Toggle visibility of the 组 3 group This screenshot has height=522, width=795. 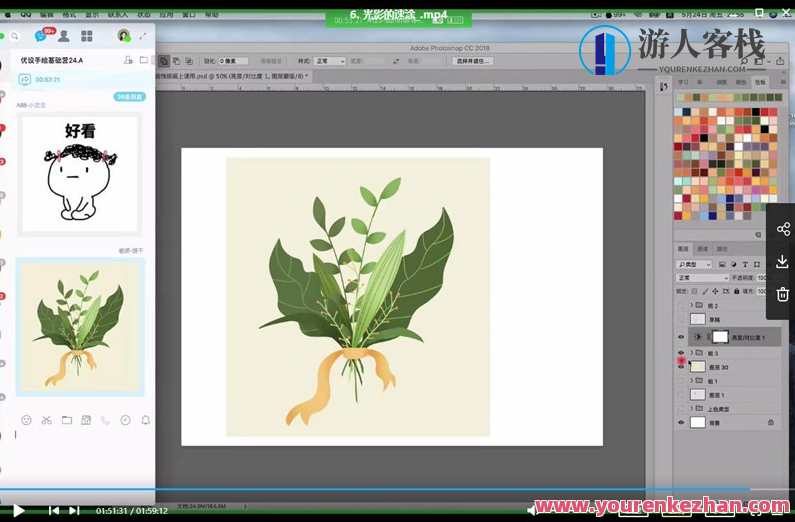coord(681,353)
